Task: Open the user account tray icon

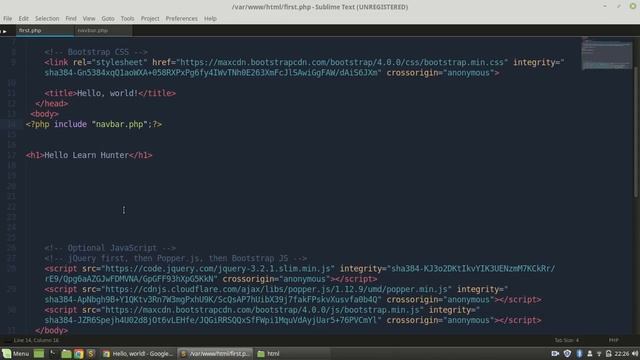Action: (589, 353)
